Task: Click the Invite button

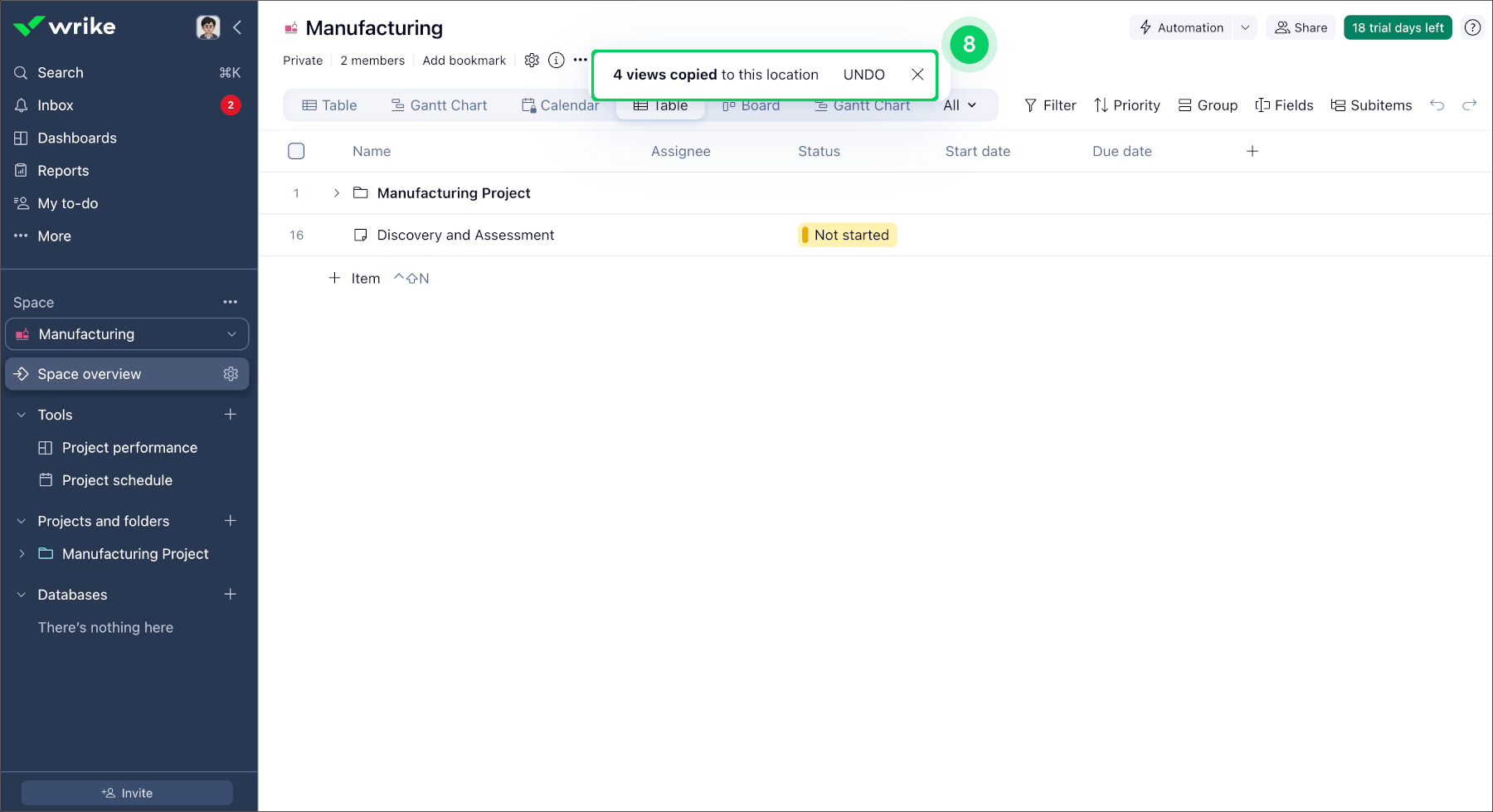Action: pos(127,793)
